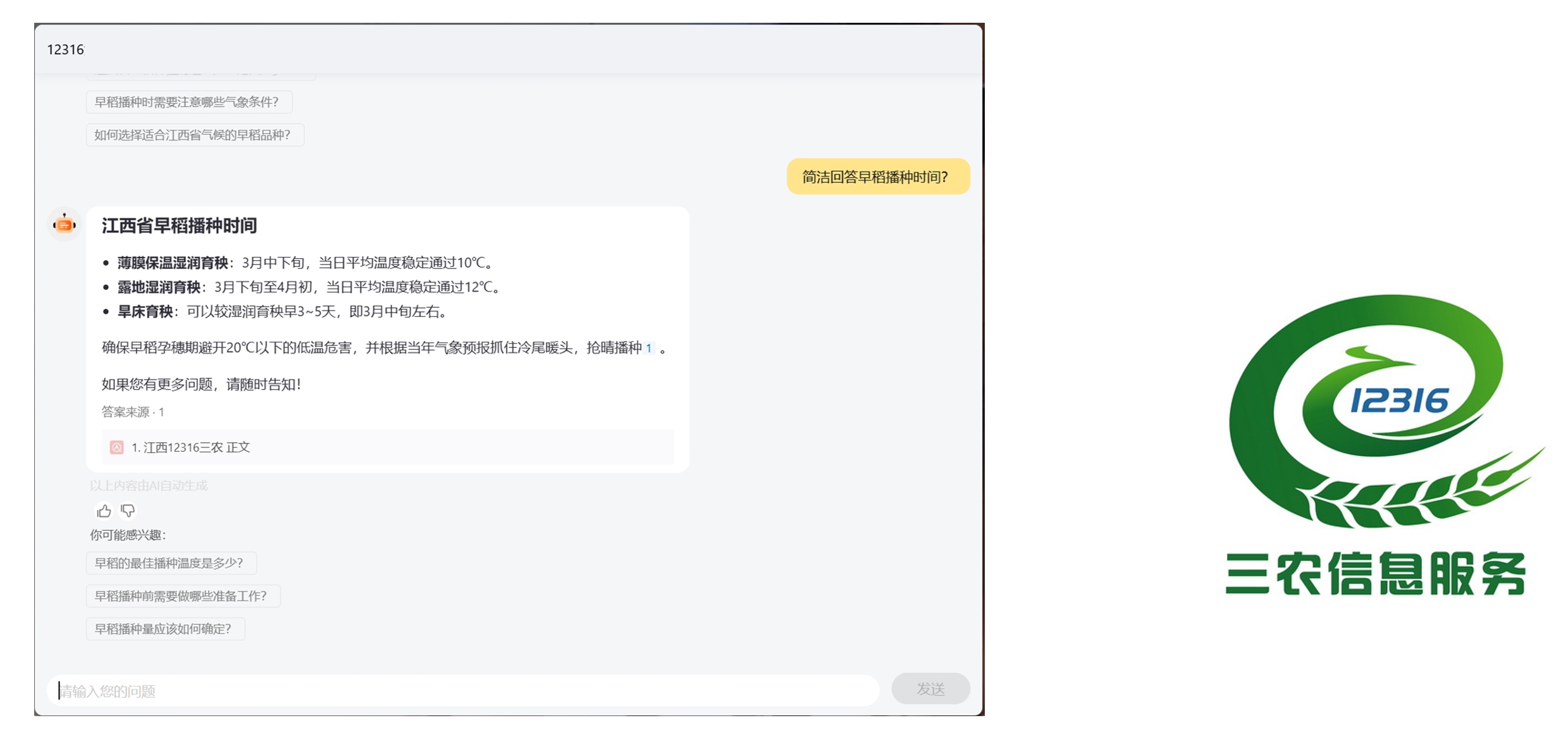This screenshot has width=1568, height=737.
Task: Click the paragraph starting 确保早稻孕穗期
Action: click(x=385, y=348)
